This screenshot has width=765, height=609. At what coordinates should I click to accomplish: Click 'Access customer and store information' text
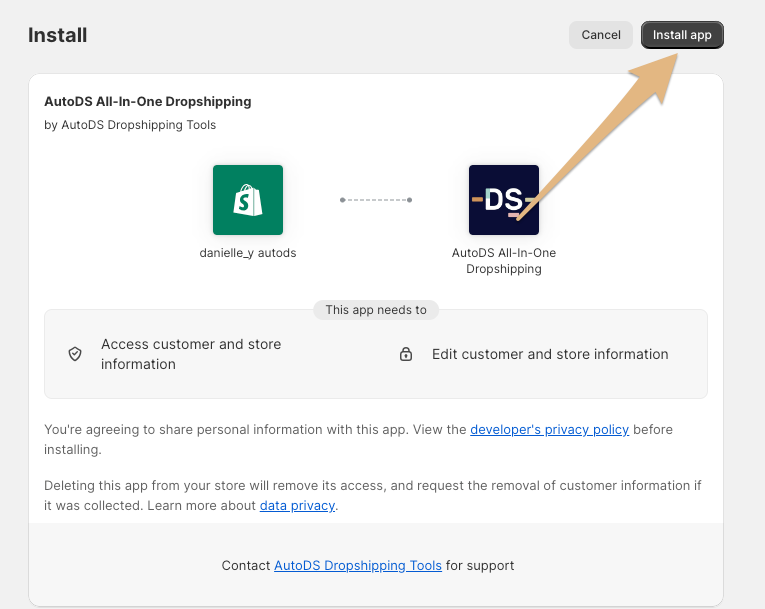[x=191, y=354]
